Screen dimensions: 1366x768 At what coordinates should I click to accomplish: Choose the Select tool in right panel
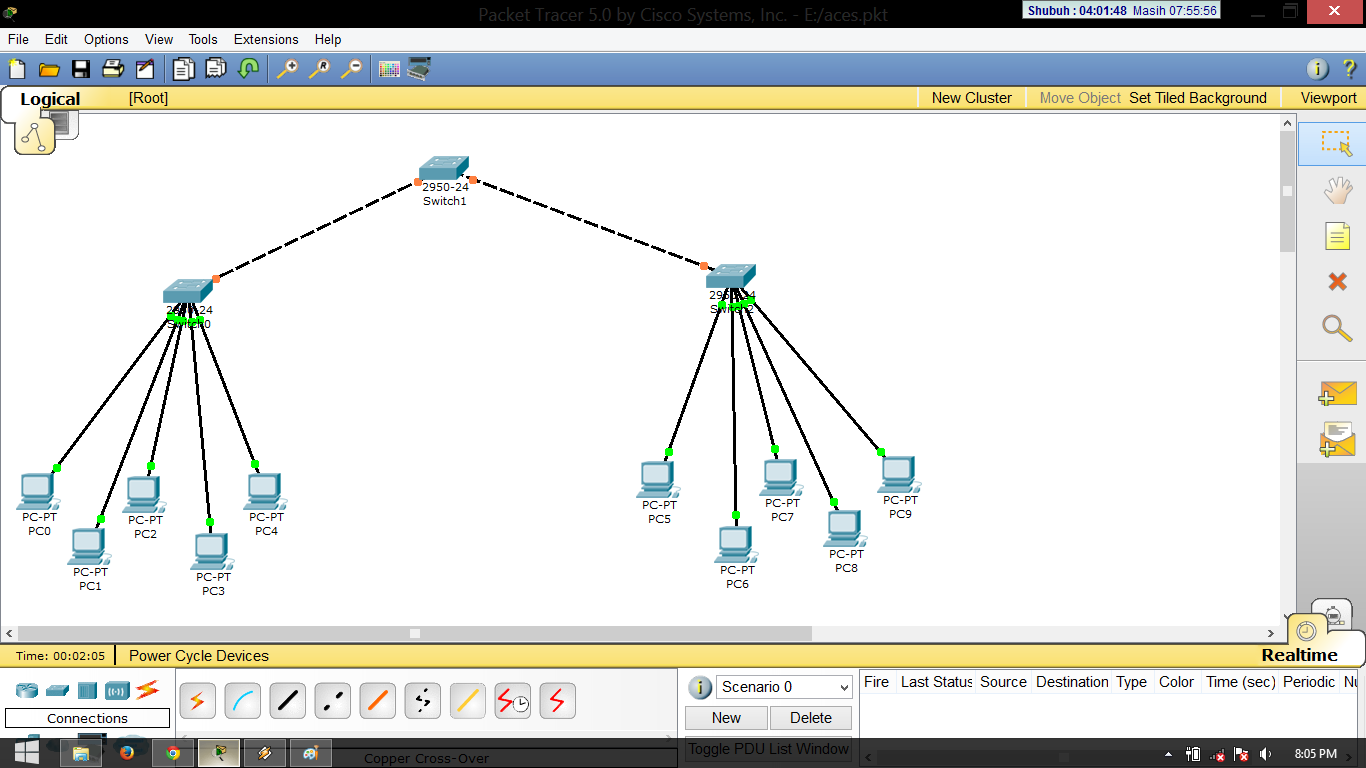tap(1336, 143)
